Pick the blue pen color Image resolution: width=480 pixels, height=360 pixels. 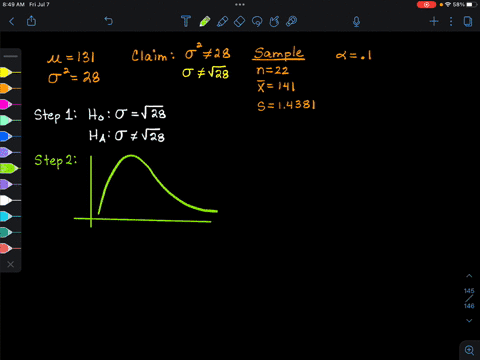pyautogui.click(x=10, y=136)
